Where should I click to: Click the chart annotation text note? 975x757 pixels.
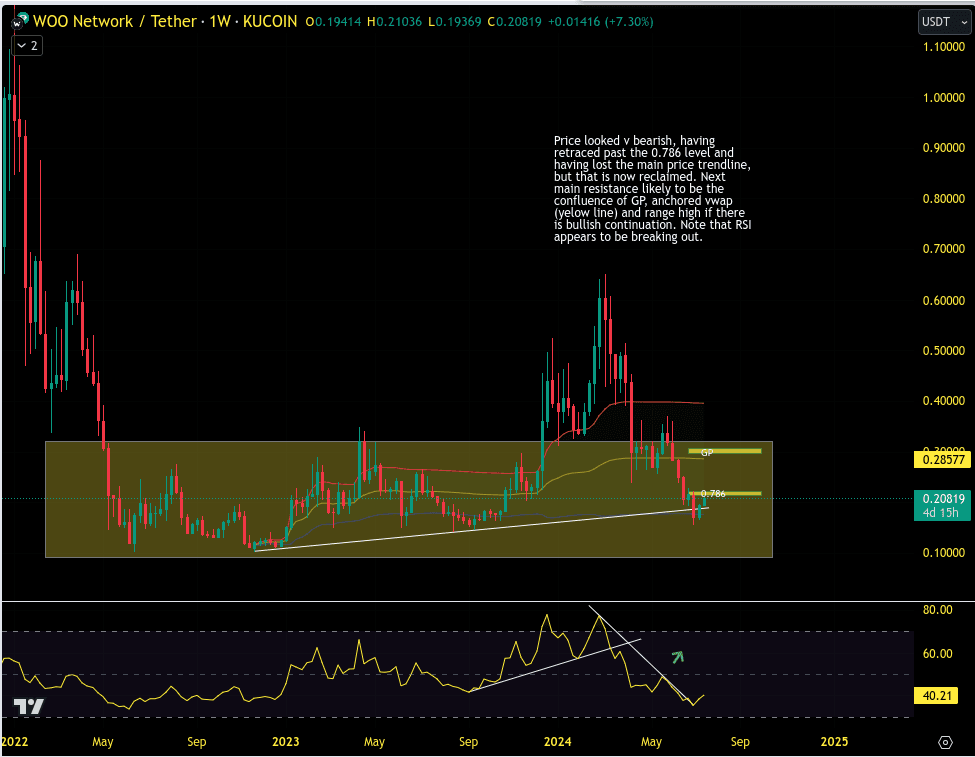pos(652,188)
